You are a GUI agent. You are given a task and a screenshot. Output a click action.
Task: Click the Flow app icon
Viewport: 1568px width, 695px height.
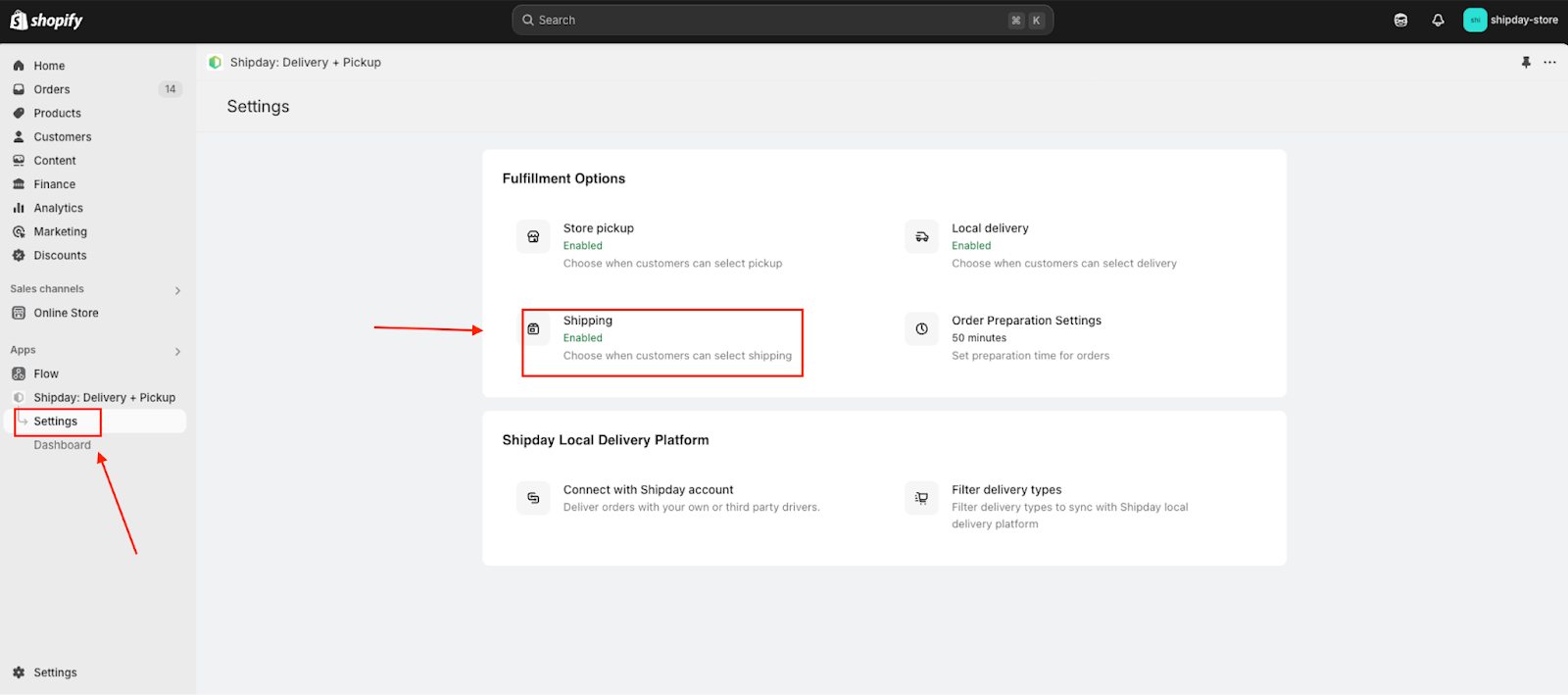click(x=19, y=373)
